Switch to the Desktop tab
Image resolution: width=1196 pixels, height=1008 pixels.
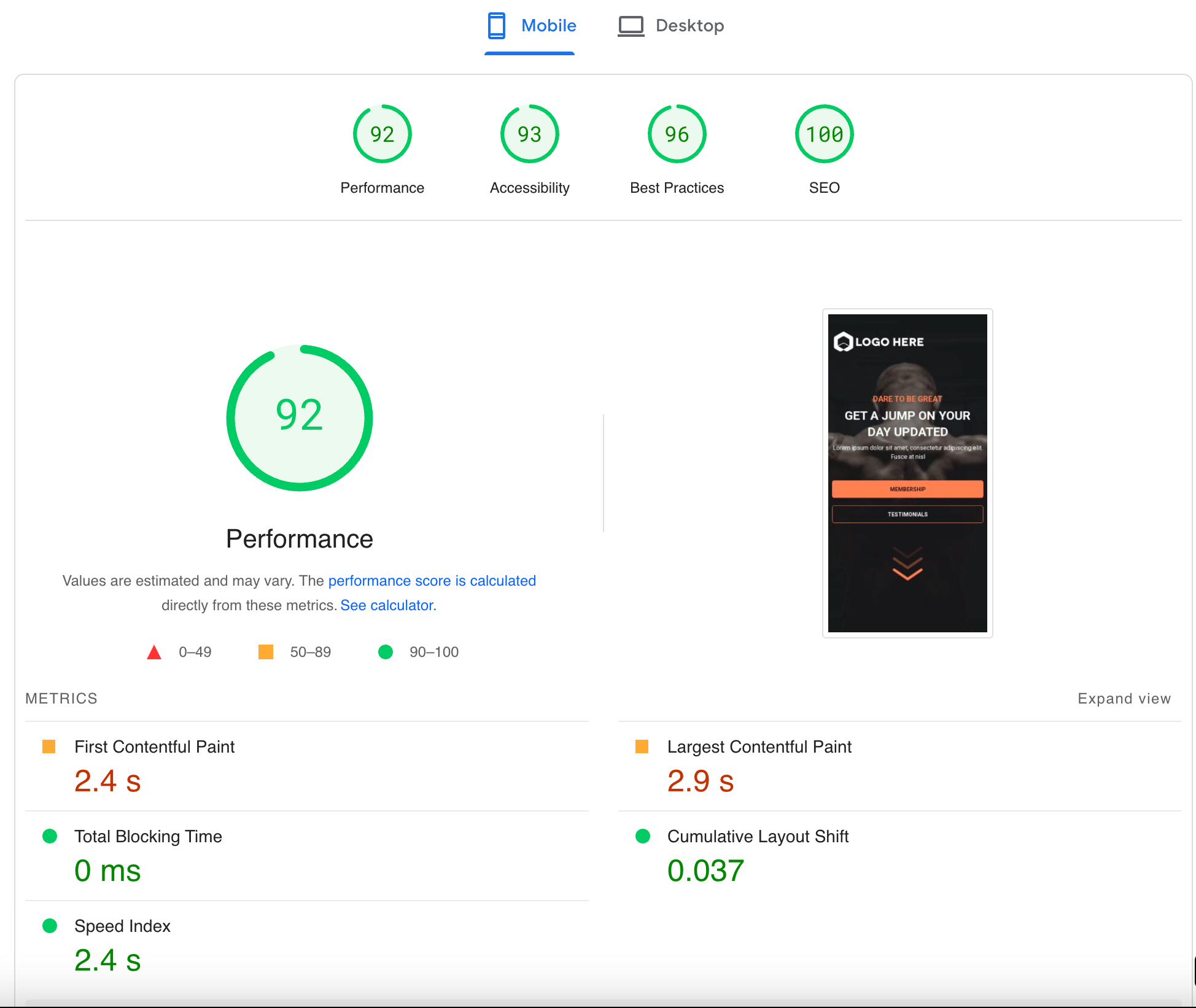click(689, 26)
